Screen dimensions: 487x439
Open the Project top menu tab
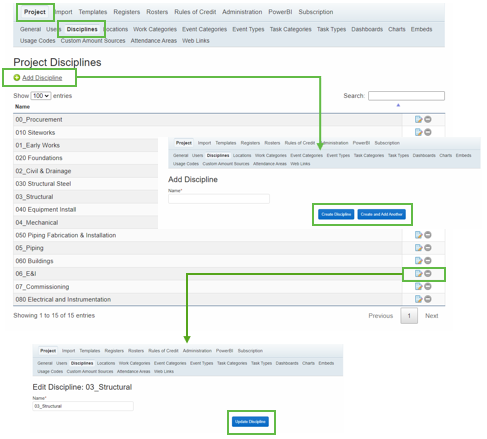tap(35, 12)
